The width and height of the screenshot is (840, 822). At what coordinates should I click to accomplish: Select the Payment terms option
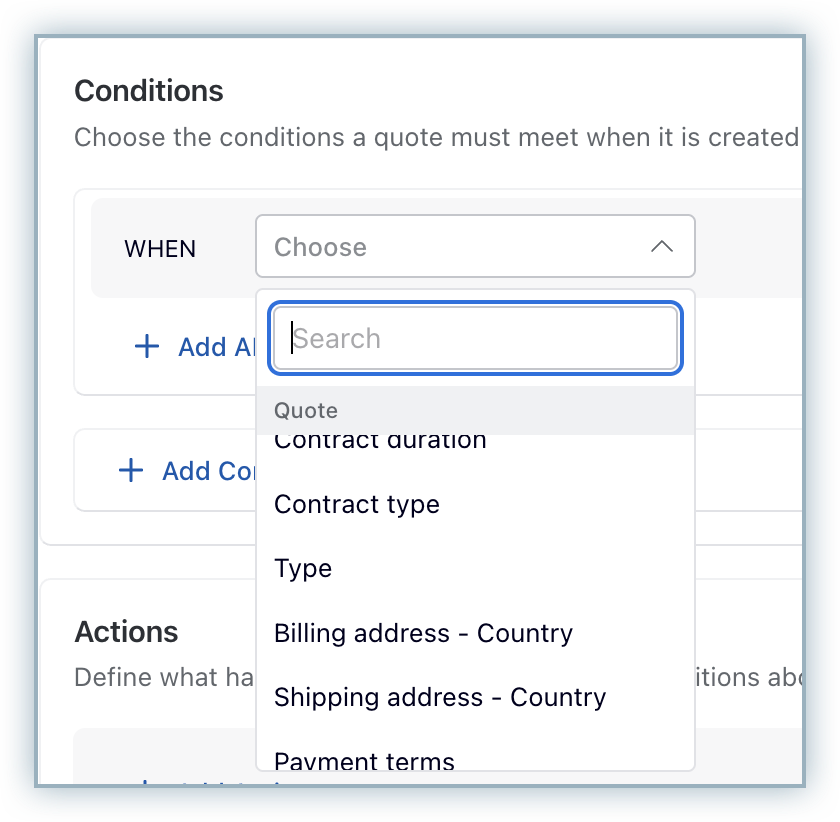click(364, 761)
